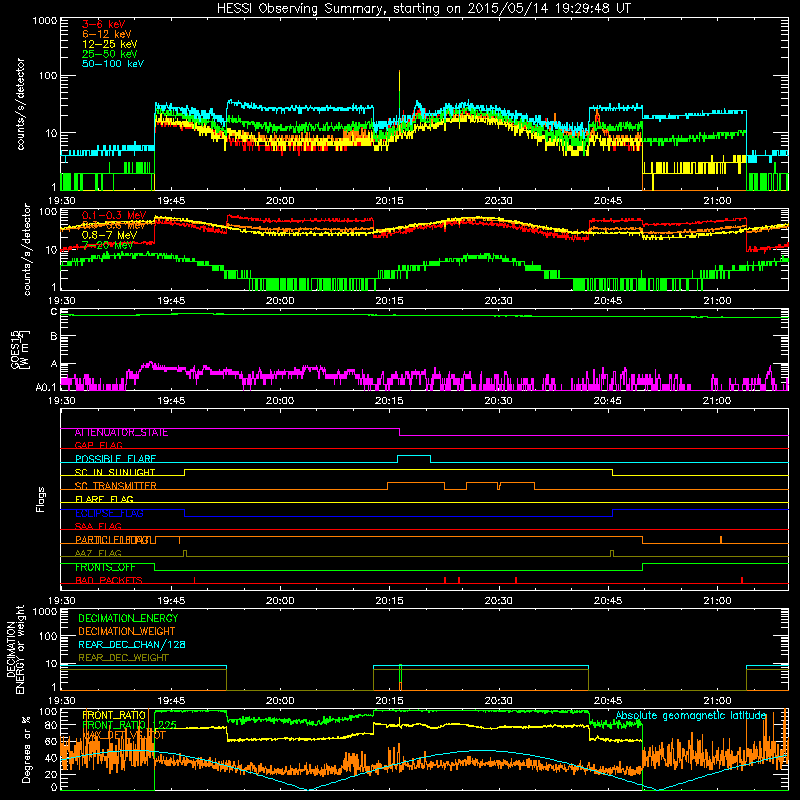The height and width of the screenshot is (800, 800).
Task: Select the FRONTS_OFF flag label
Action: (105, 567)
